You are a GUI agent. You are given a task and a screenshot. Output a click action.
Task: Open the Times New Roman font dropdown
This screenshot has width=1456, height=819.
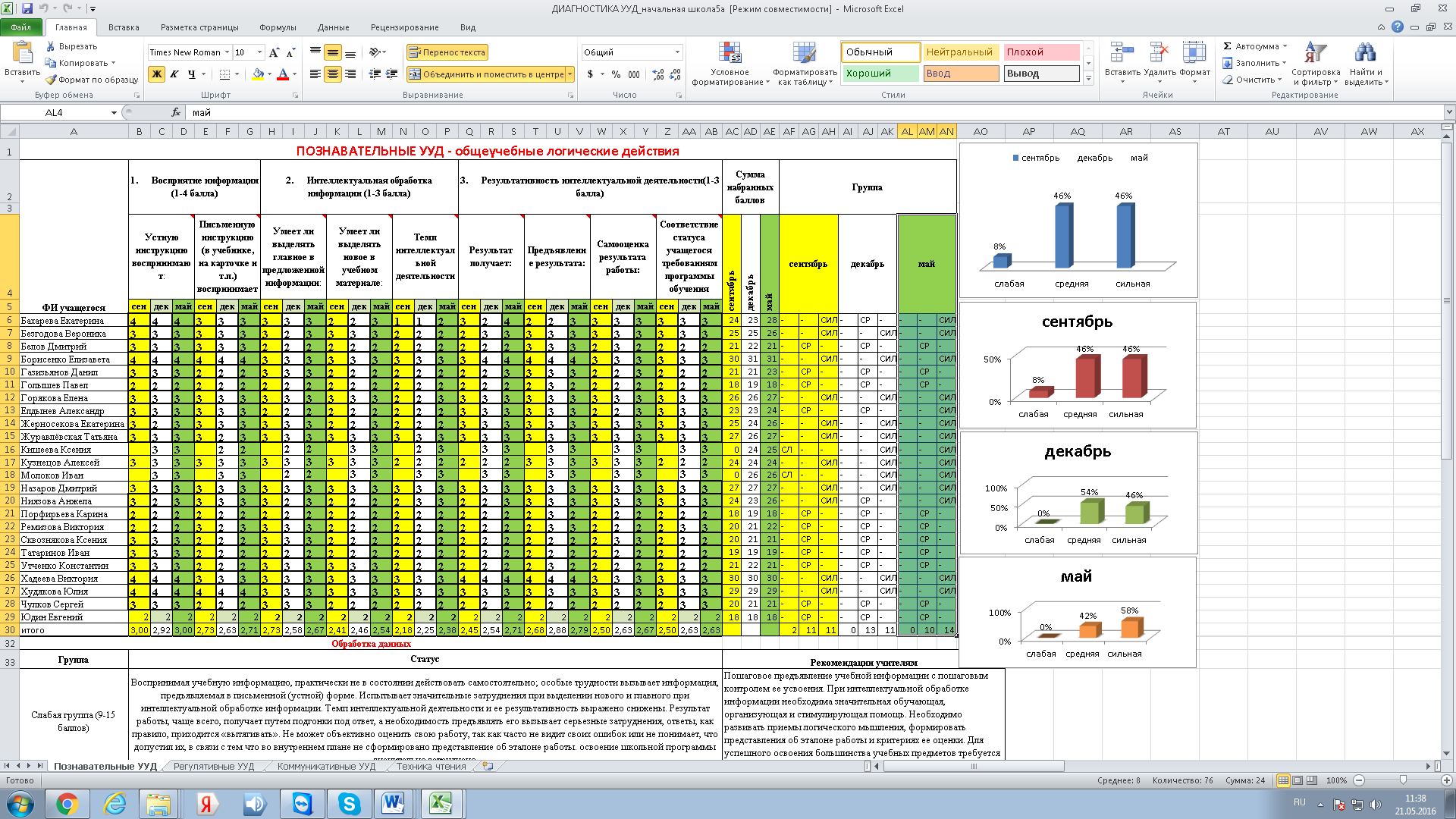(x=227, y=52)
